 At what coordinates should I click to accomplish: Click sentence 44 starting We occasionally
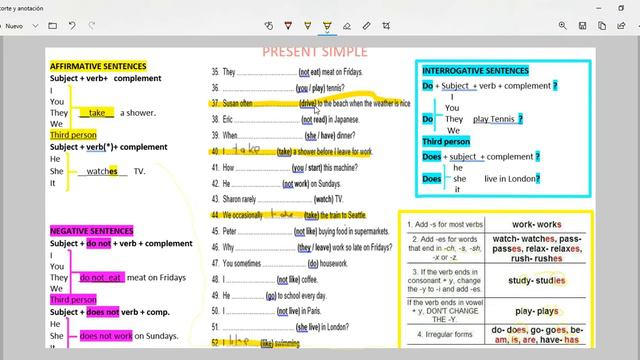click(x=289, y=215)
